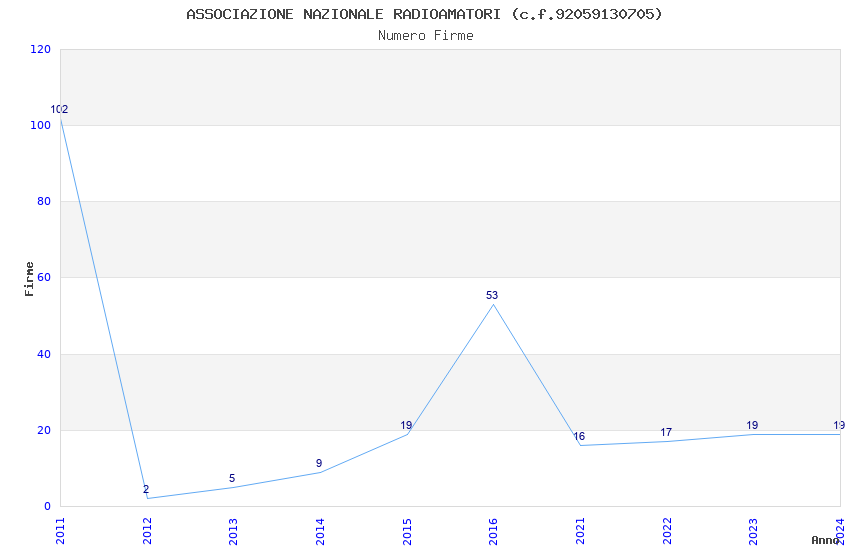The image size is (850, 550).
Task: Select x-axis year label 2021
Action: 580,531
